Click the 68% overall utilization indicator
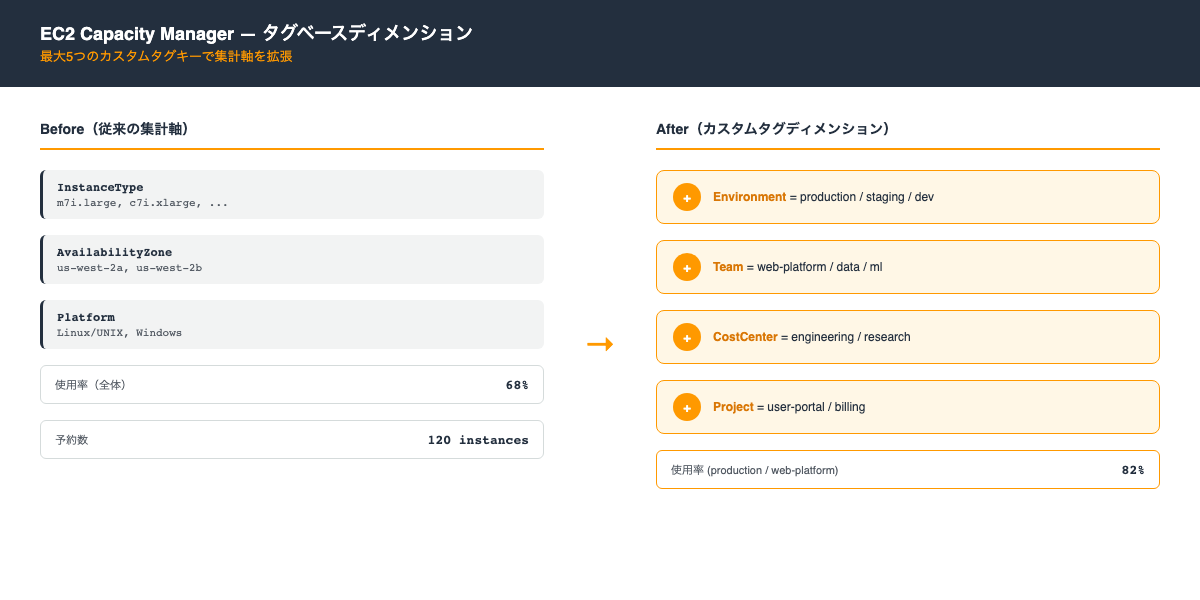 519,384
